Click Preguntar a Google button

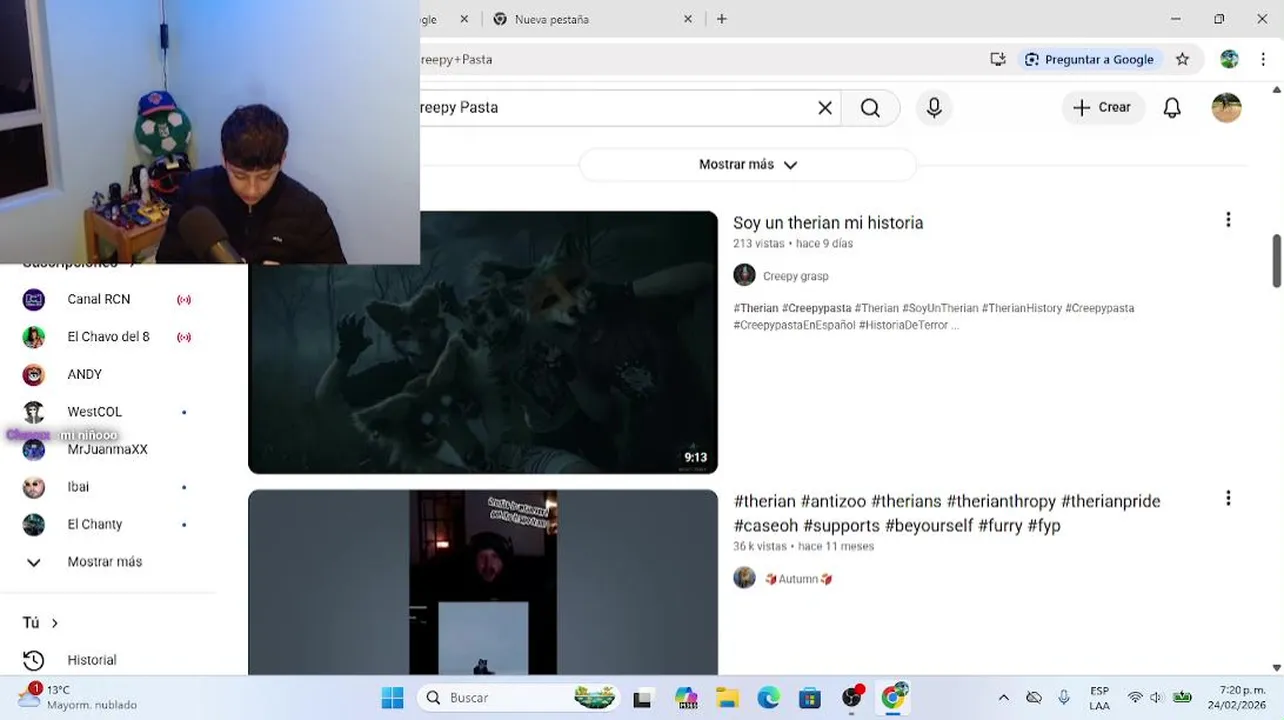(x=1089, y=60)
